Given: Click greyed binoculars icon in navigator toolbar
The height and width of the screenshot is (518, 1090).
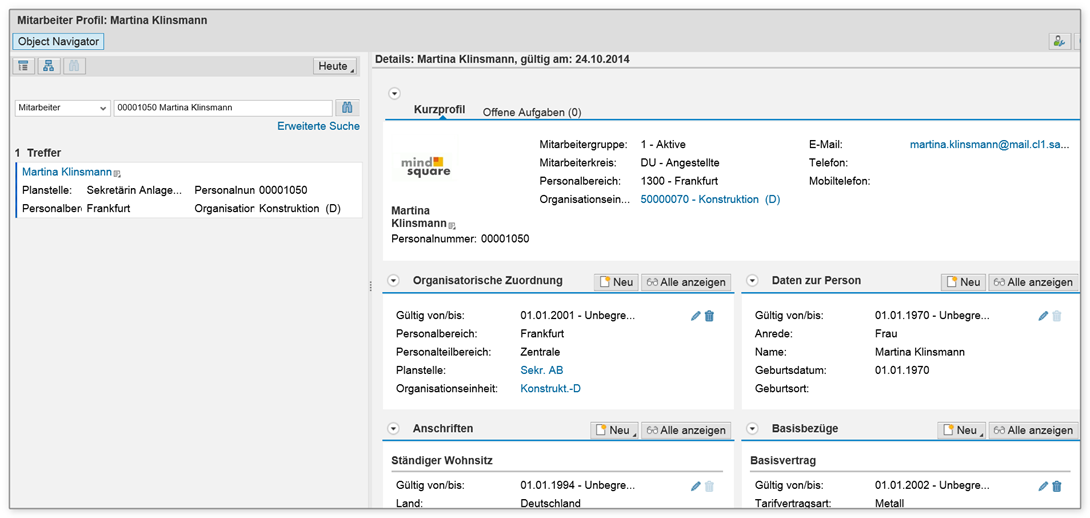Looking at the screenshot, I should point(73,66).
